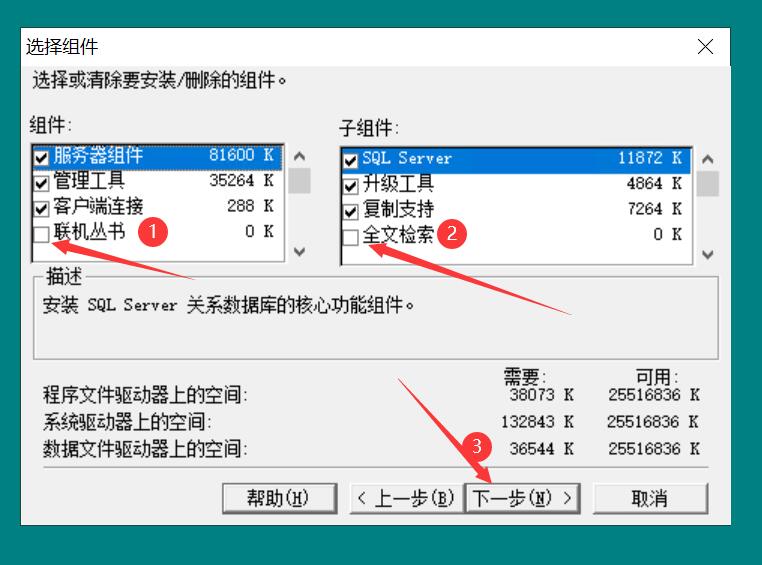Select the 复制支持 subcomponent row

[517, 209]
